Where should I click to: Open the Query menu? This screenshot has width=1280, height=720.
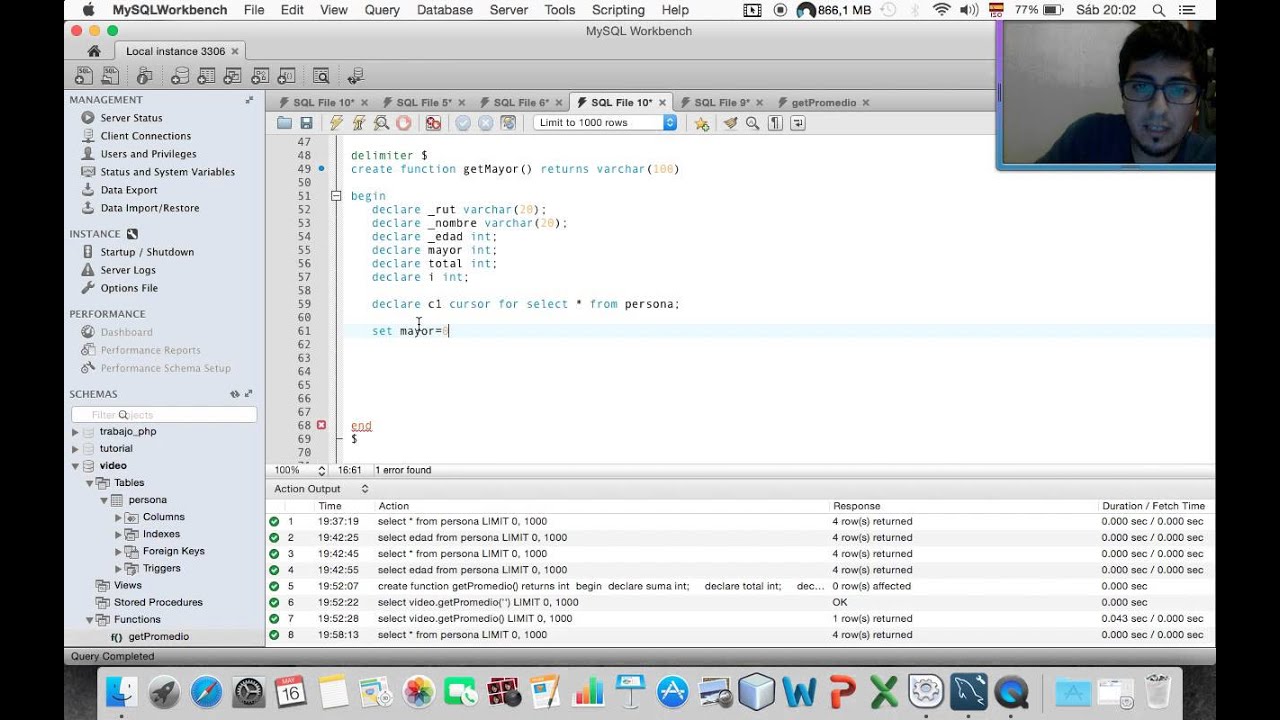pos(382,10)
